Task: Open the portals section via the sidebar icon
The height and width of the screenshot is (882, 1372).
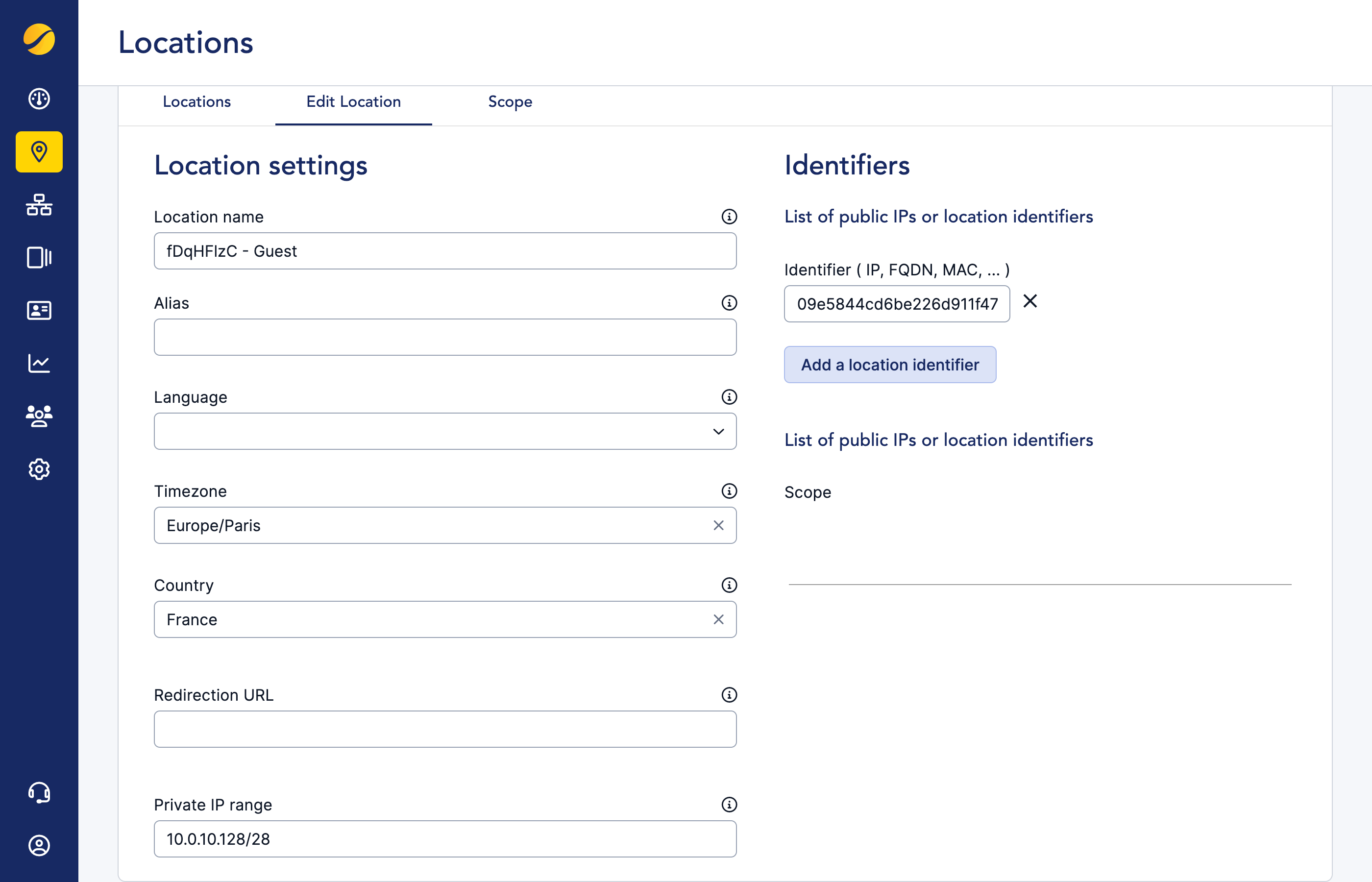Action: 38,258
